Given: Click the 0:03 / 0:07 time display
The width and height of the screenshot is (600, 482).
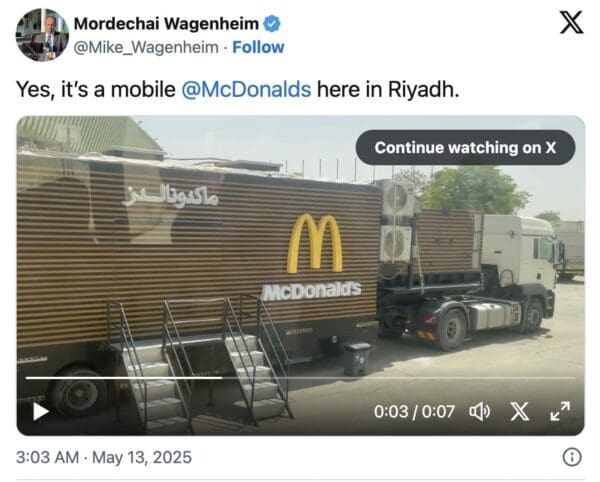Looking at the screenshot, I should point(414,412).
